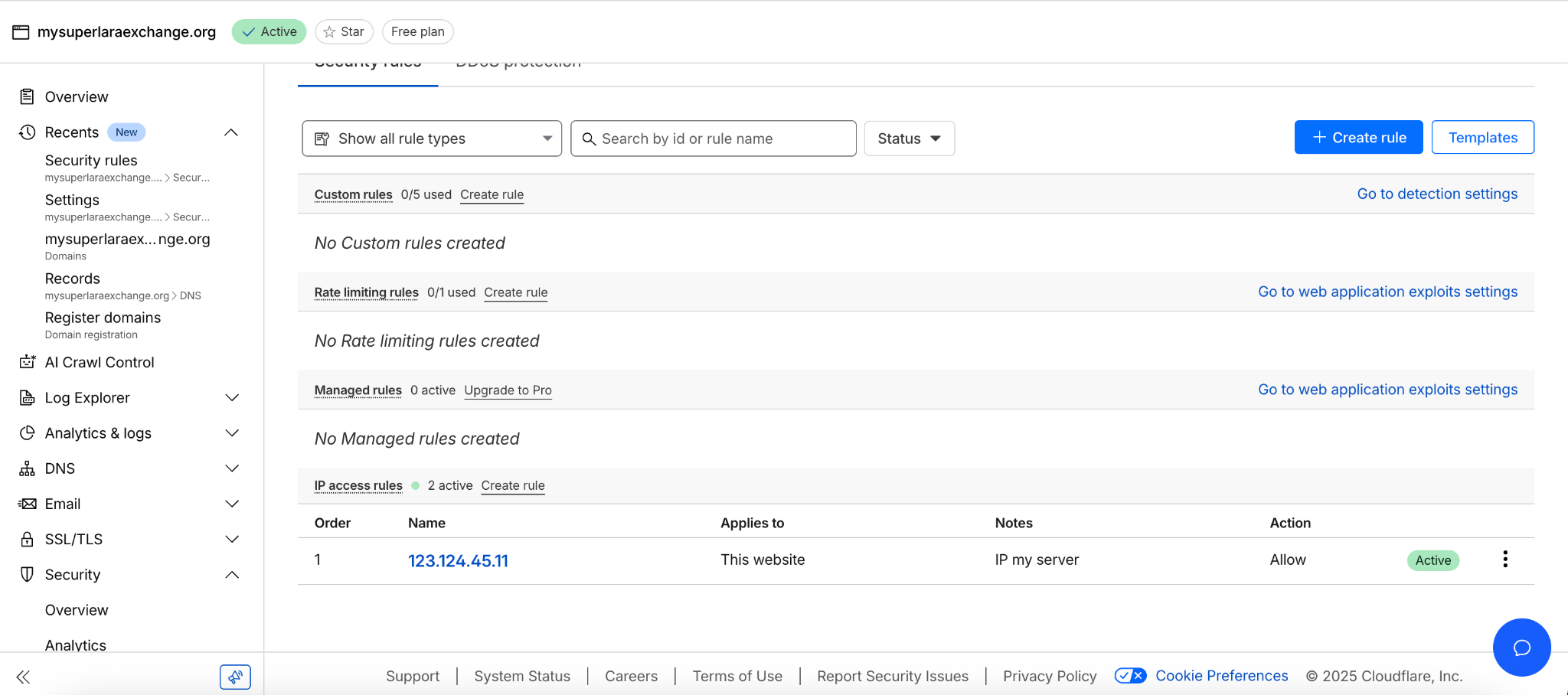Open the Status filter dropdown
The image size is (1568, 695).
click(909, 139)
